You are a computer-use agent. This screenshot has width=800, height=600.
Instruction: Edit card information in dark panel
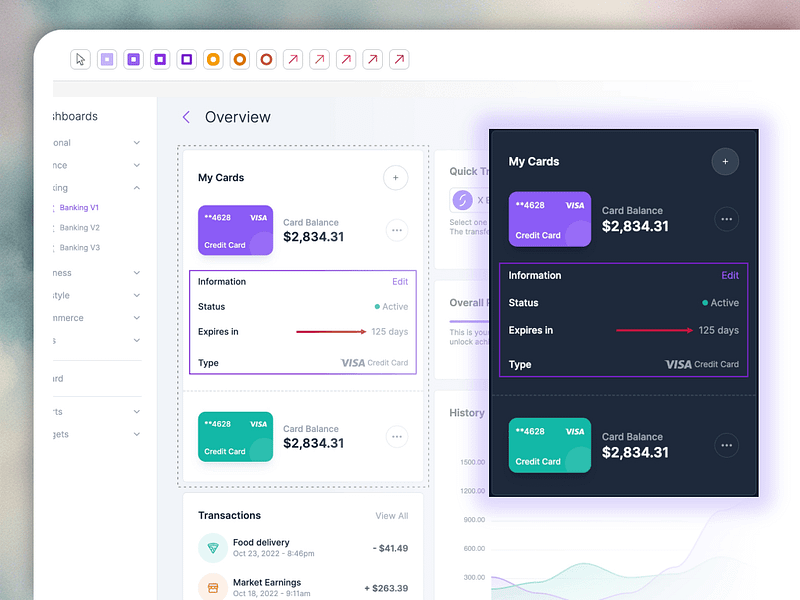(x=730, y=276)
